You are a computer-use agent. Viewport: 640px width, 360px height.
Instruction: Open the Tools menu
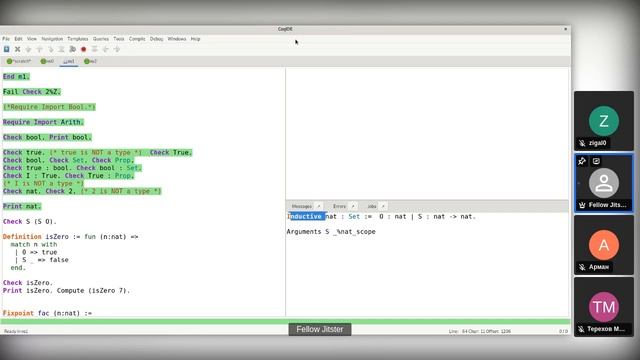[119, 39]
